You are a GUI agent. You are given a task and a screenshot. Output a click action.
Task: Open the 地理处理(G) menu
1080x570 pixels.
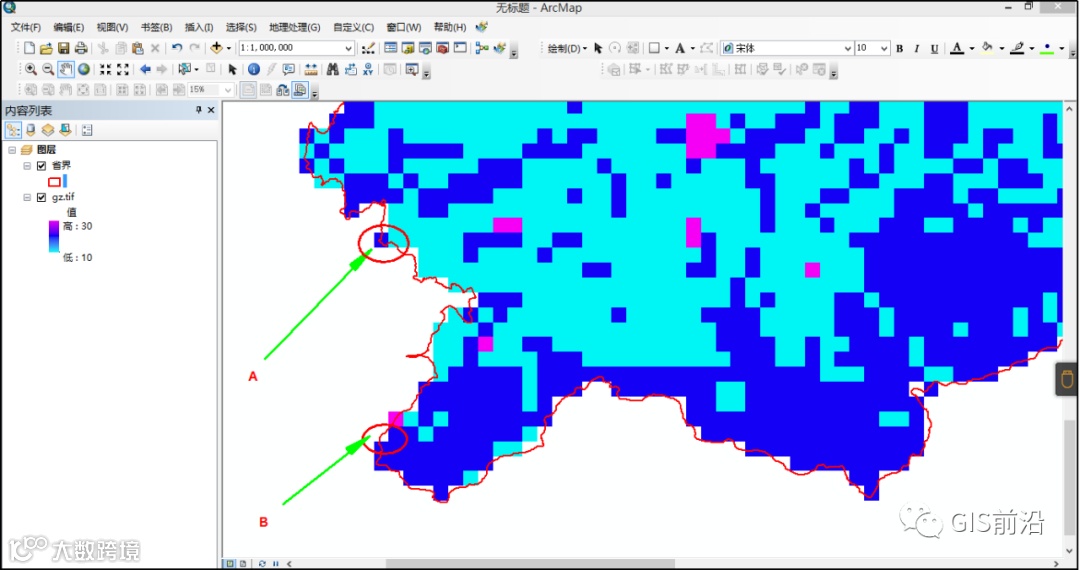point(294,27)
